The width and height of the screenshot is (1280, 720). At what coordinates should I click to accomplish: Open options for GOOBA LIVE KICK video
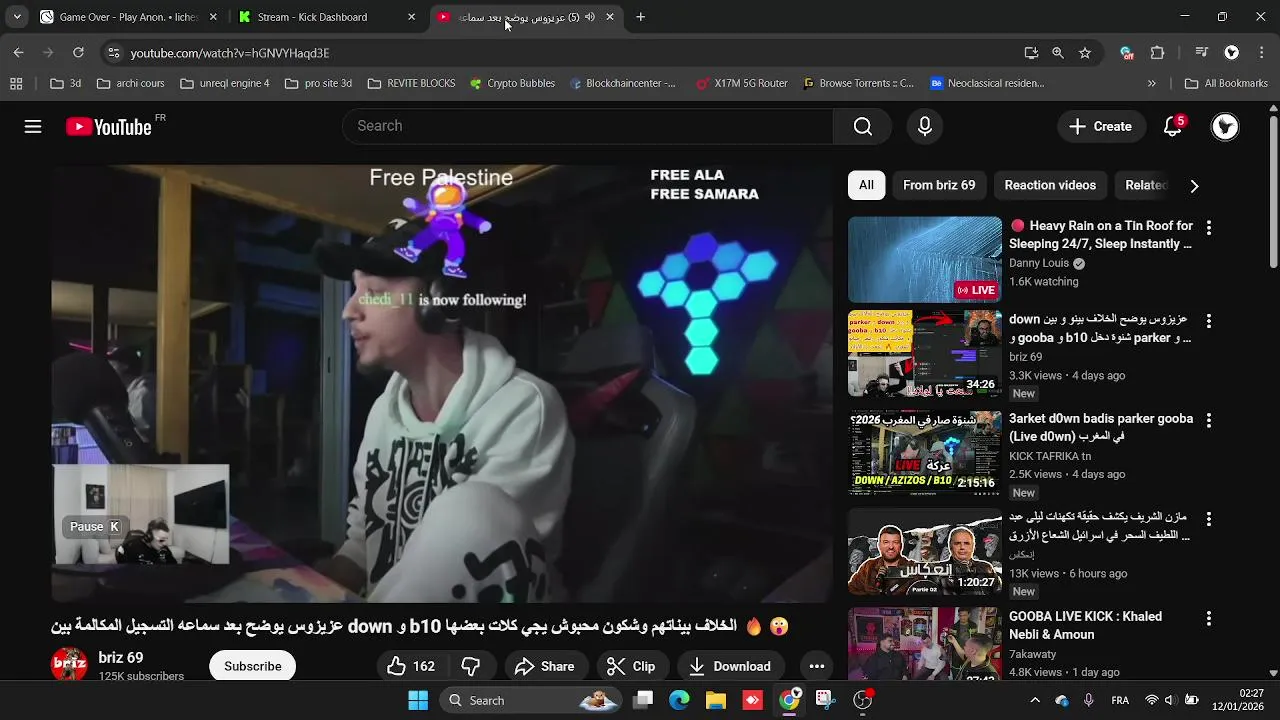(1208, 619)
